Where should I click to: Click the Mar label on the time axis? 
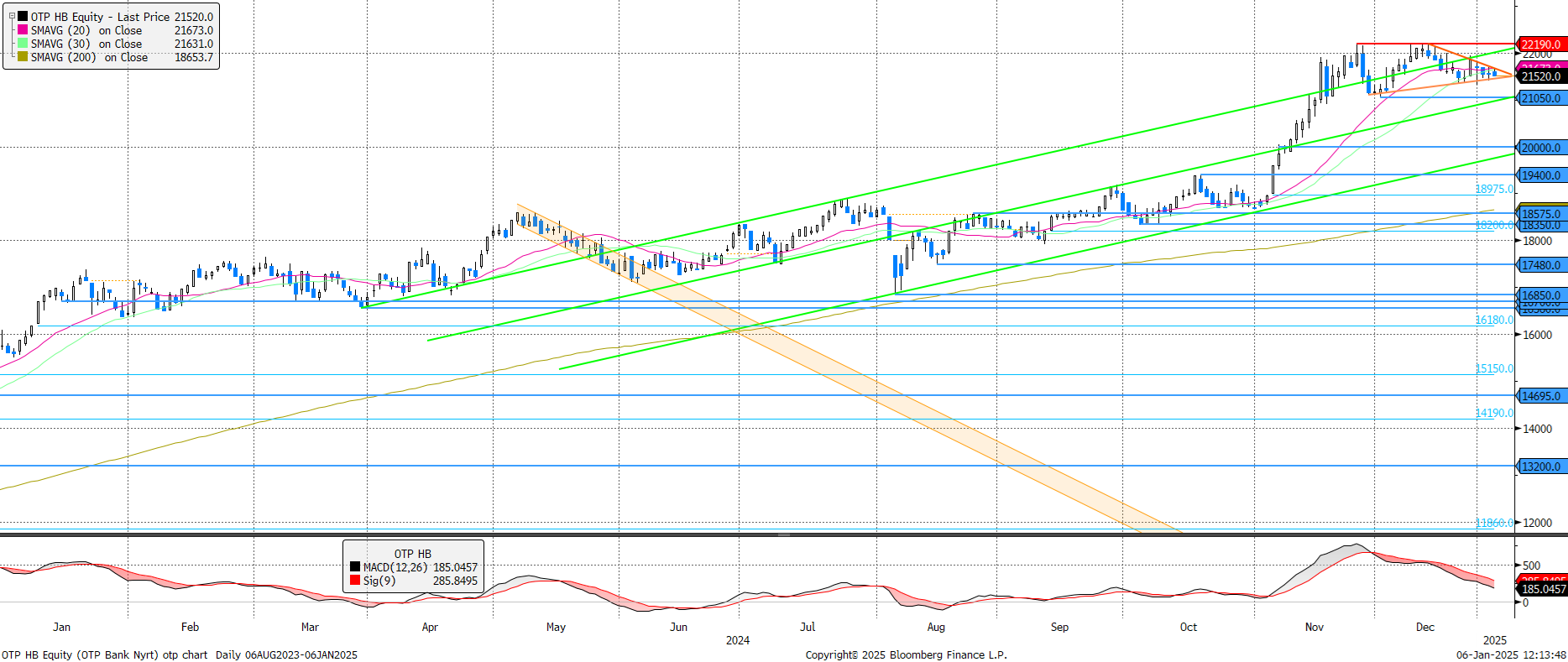pos(310,627)
